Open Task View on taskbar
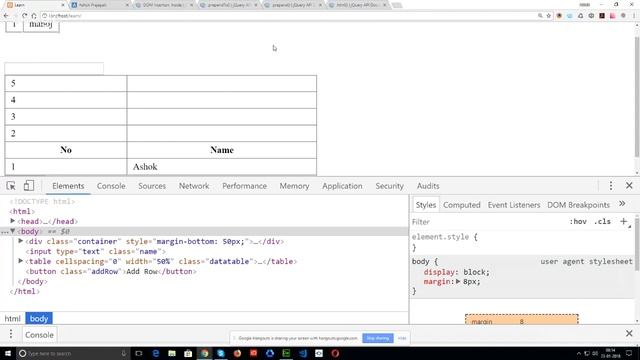The image size is (640, 360). pyautogui.click(x=139, y=353)
